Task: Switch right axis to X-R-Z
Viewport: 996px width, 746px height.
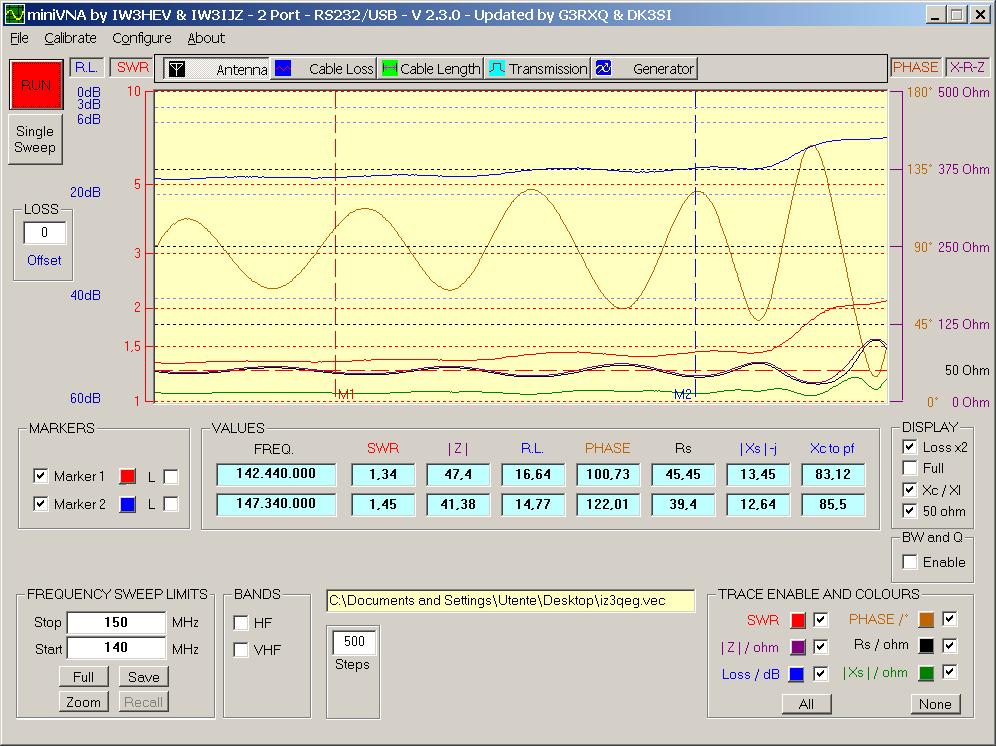Action: pyautogui.click(x=967, y=67)
